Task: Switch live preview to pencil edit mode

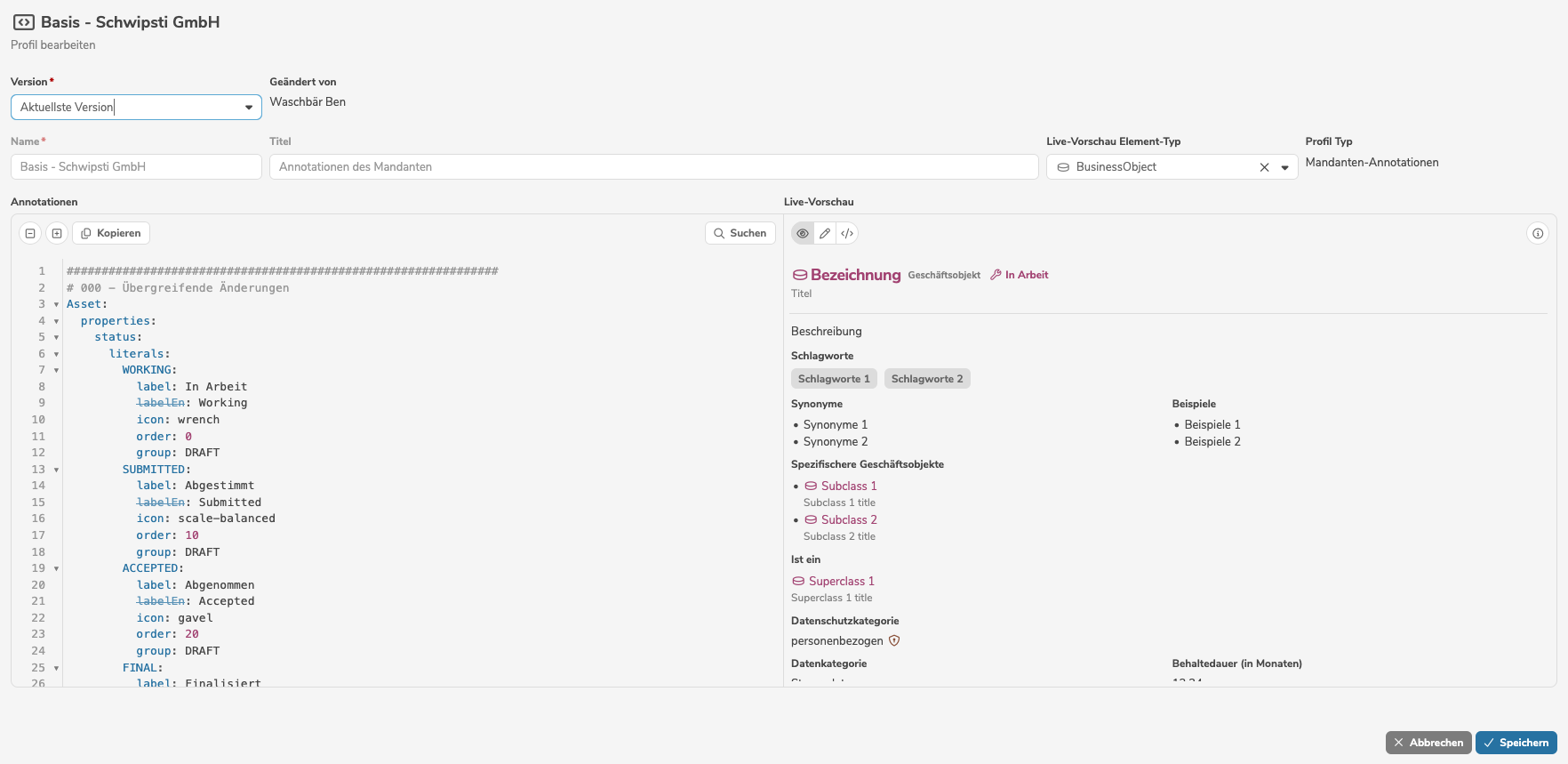Action: [825, 233]
